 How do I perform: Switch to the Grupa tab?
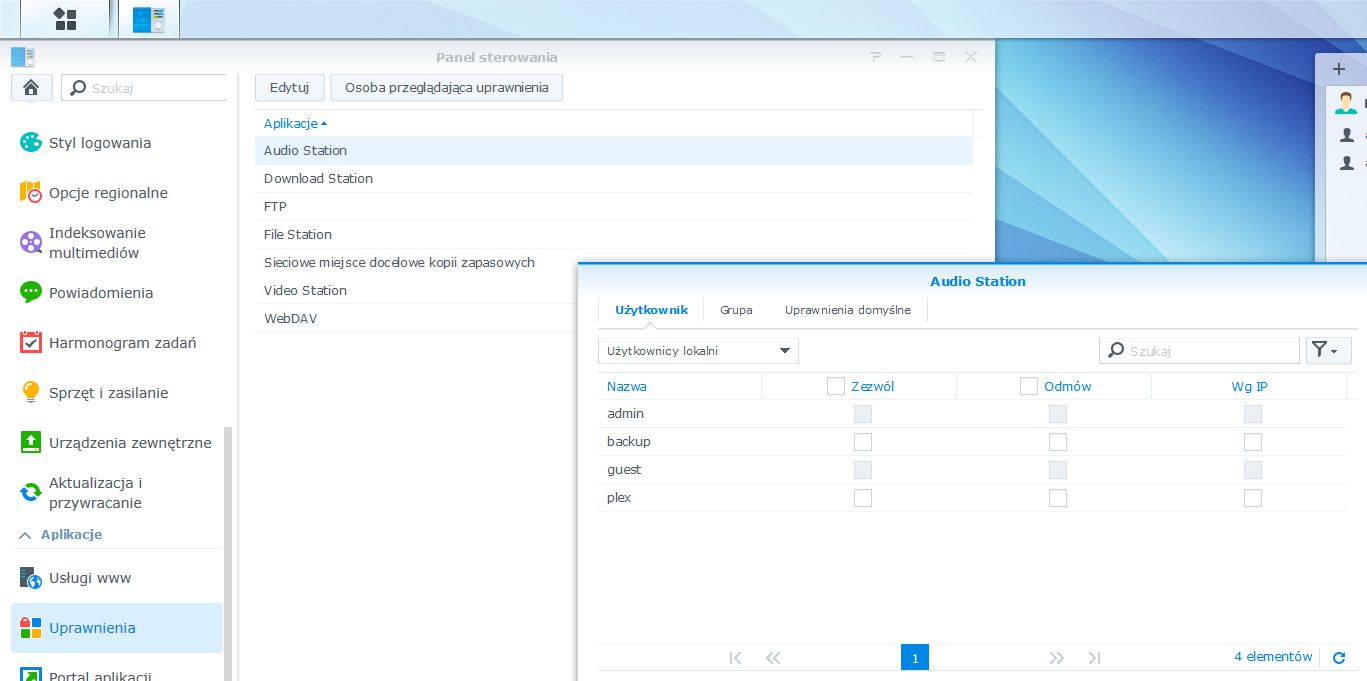(736, 310)
